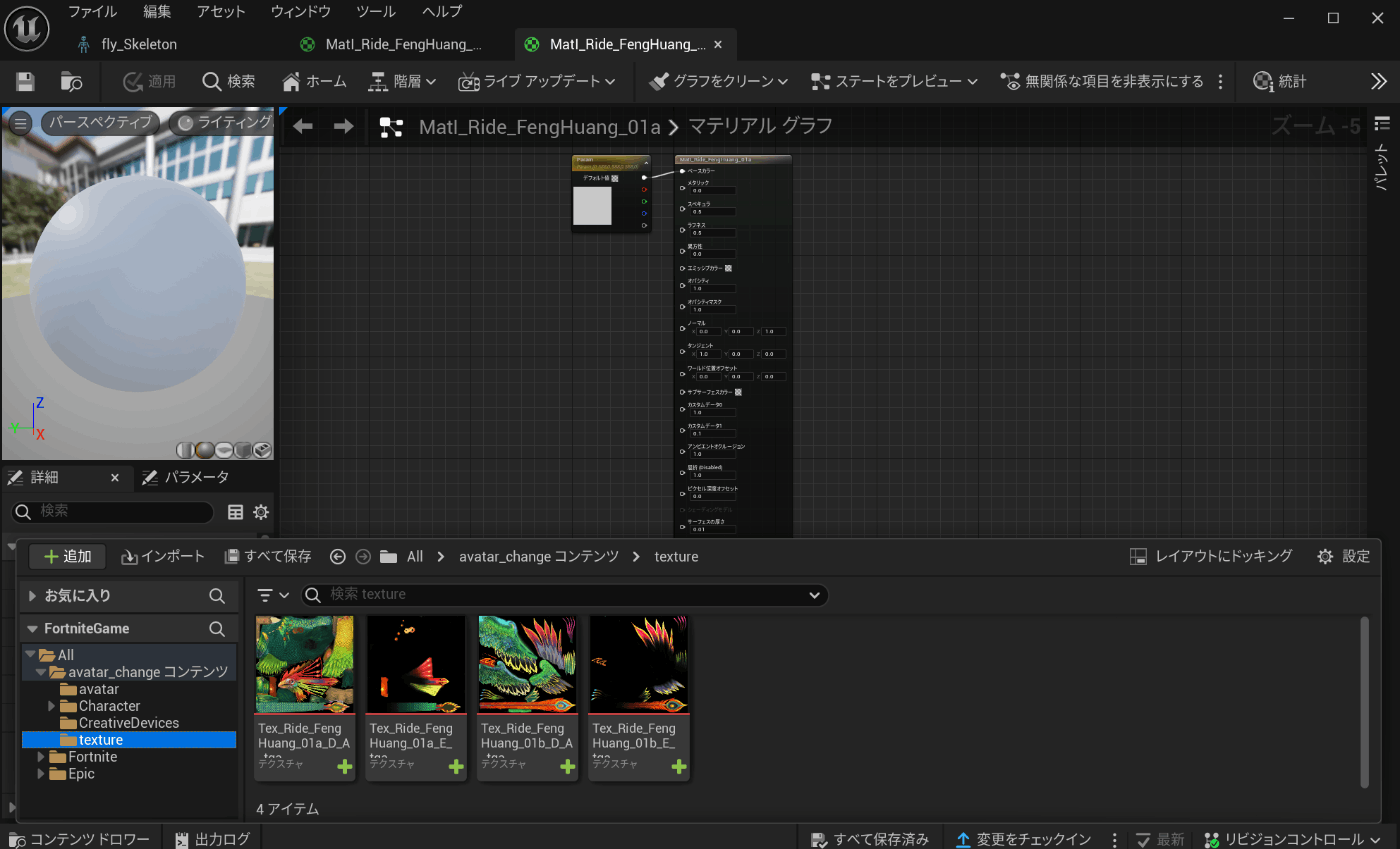Screen dimensions: 1400x849
Task: Open the 編集 menu
Action: (x=157, y=12)
